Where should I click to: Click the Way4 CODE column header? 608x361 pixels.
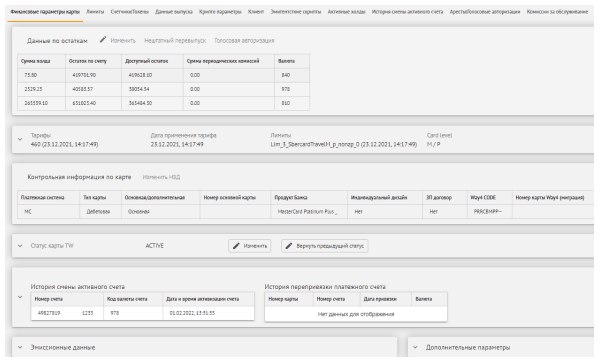[490, 198]
